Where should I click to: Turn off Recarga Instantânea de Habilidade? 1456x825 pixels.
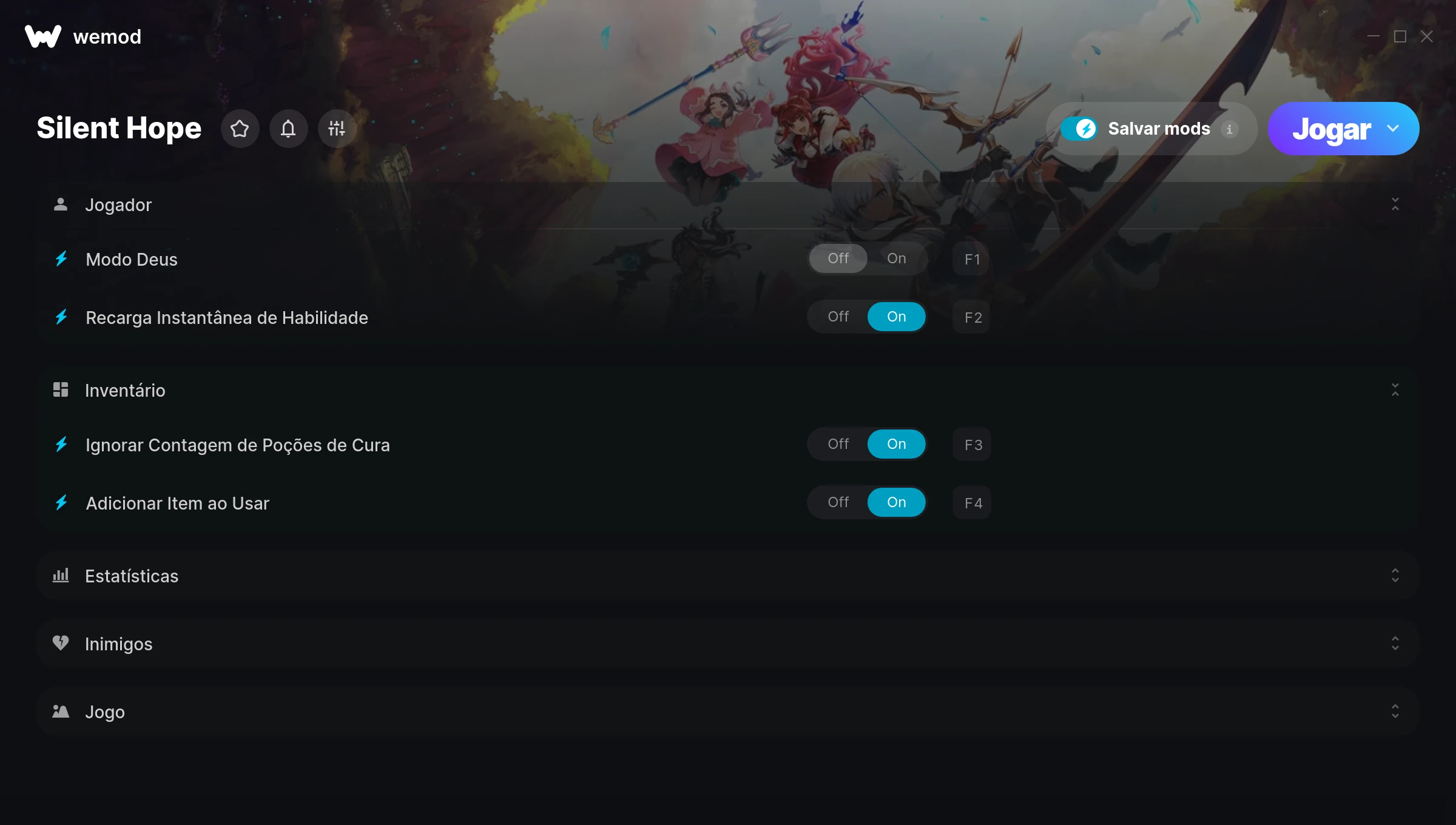(838, 317)
